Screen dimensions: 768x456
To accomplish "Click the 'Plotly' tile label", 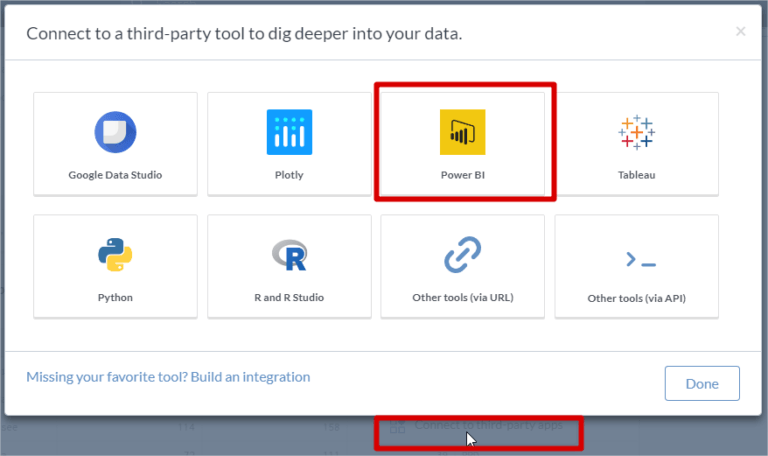I will coord(289,175).
